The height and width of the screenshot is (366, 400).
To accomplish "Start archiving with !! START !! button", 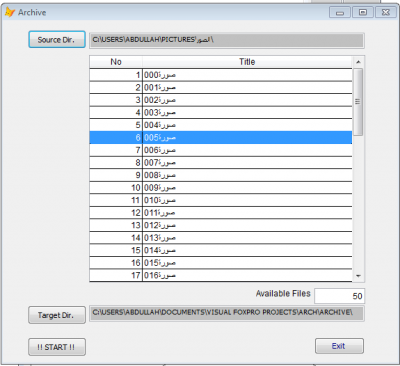I will [57, 347].
